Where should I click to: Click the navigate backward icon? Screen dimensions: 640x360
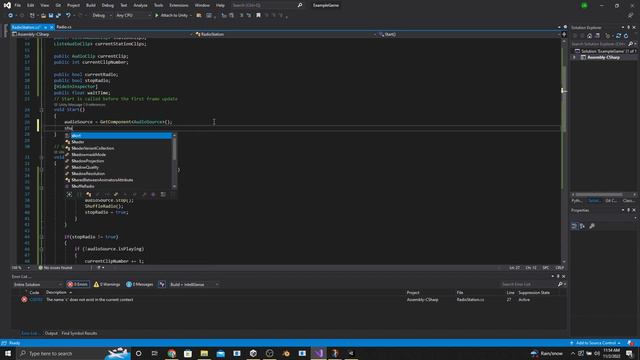coord(11,16)
